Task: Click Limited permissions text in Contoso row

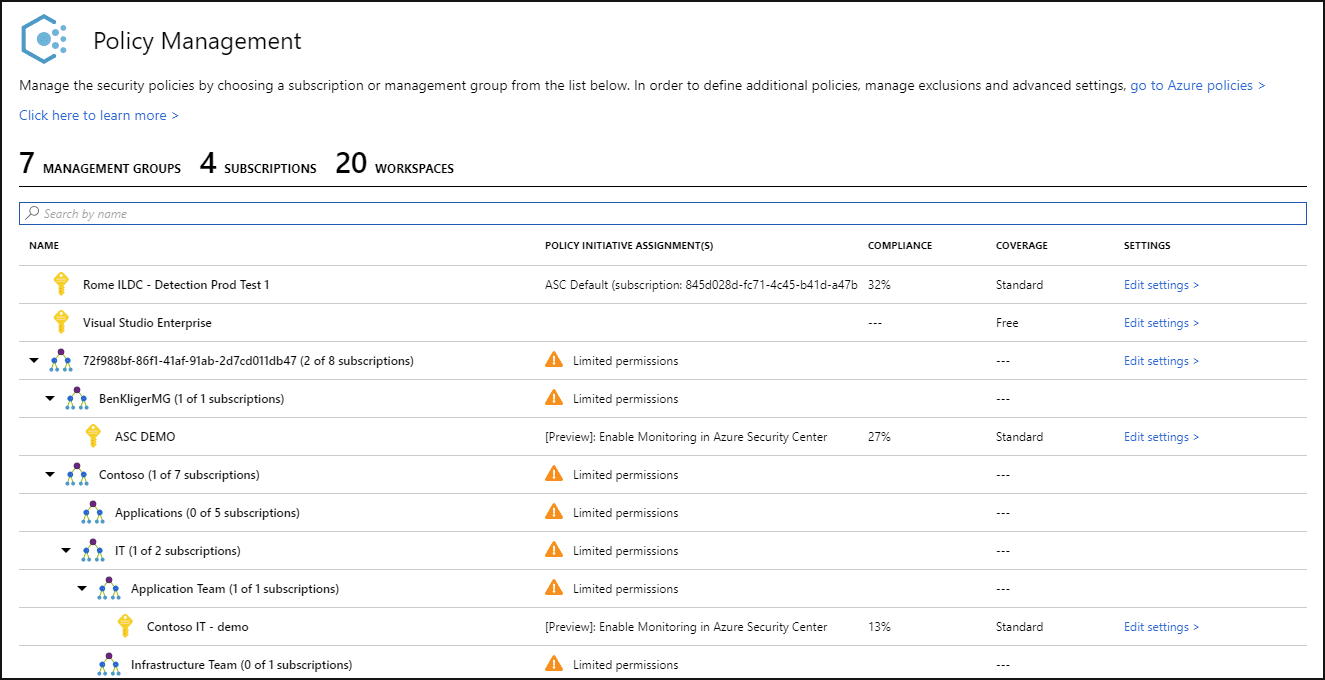Action: coord(625,475)
